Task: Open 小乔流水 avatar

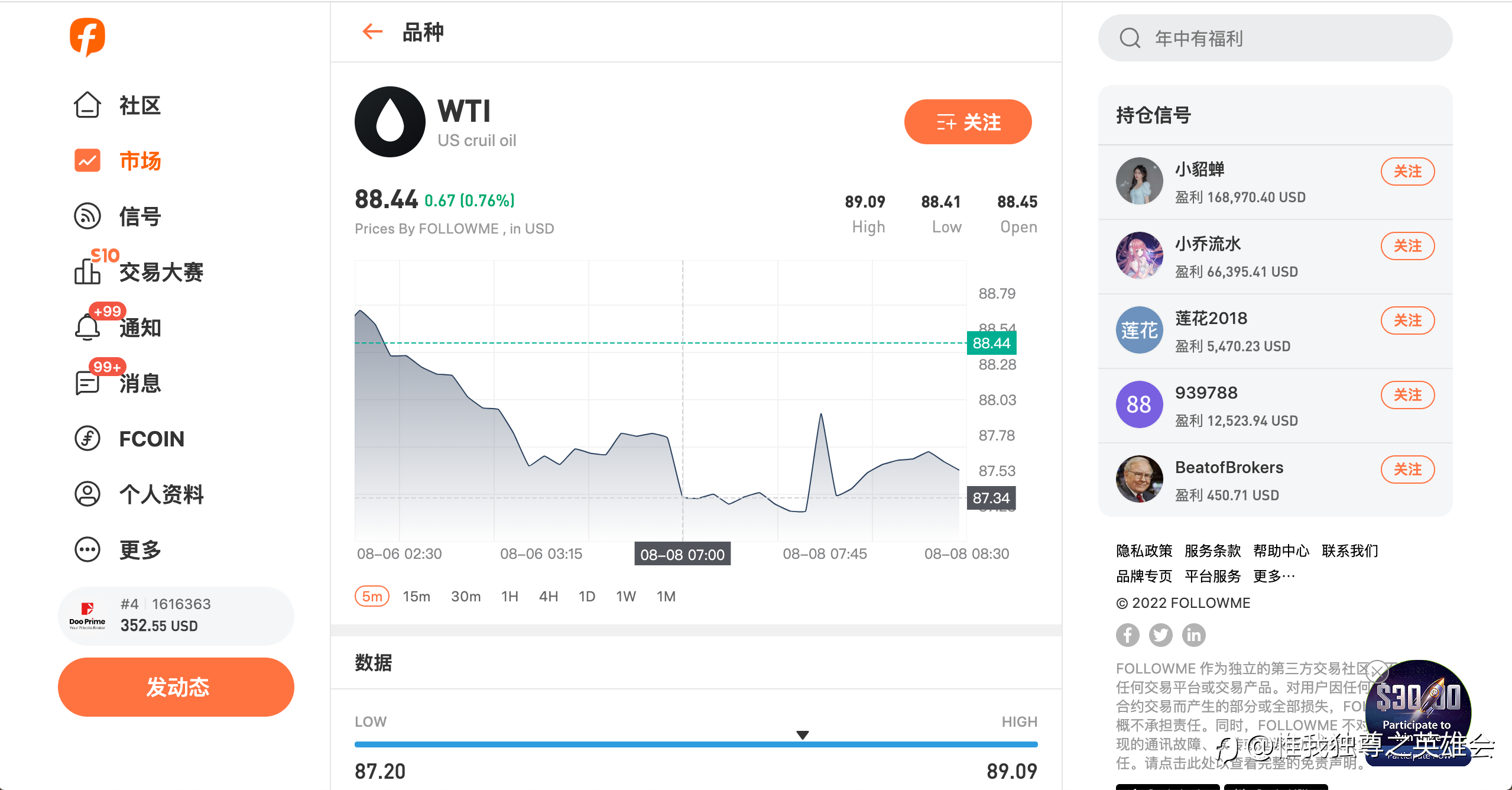Action: [x=1139, y=256]
